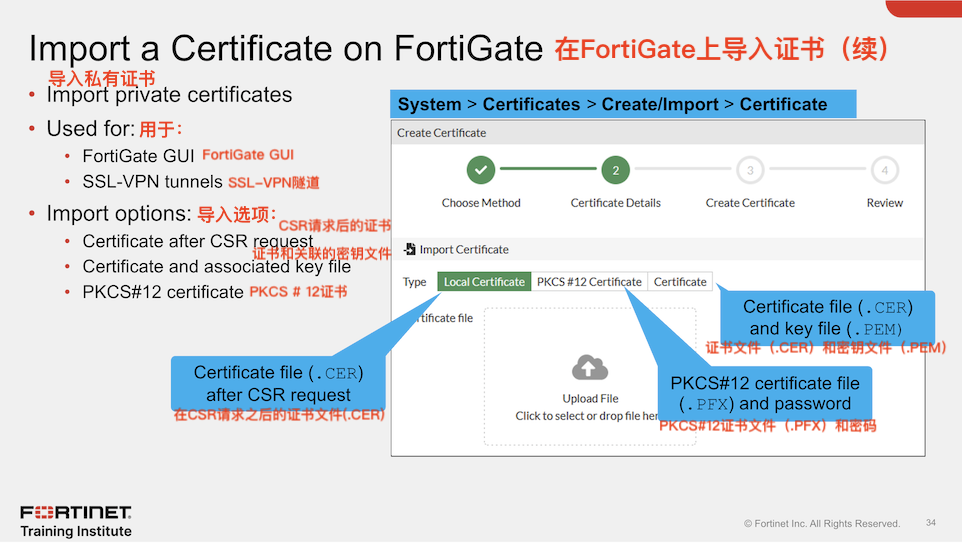Click the completed checkmark step circle

coord(481,170)
